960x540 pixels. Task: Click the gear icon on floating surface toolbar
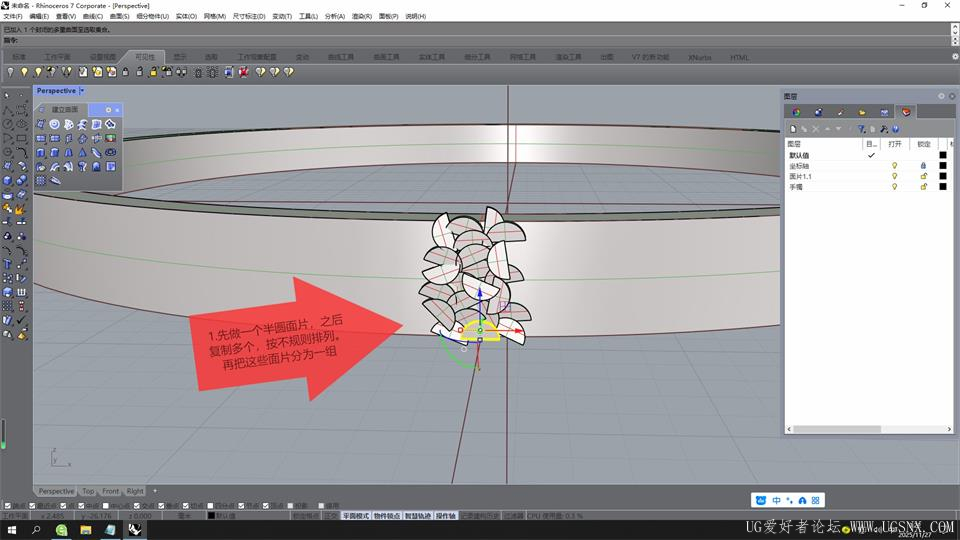pyautogui.click(x=108, y=109)
